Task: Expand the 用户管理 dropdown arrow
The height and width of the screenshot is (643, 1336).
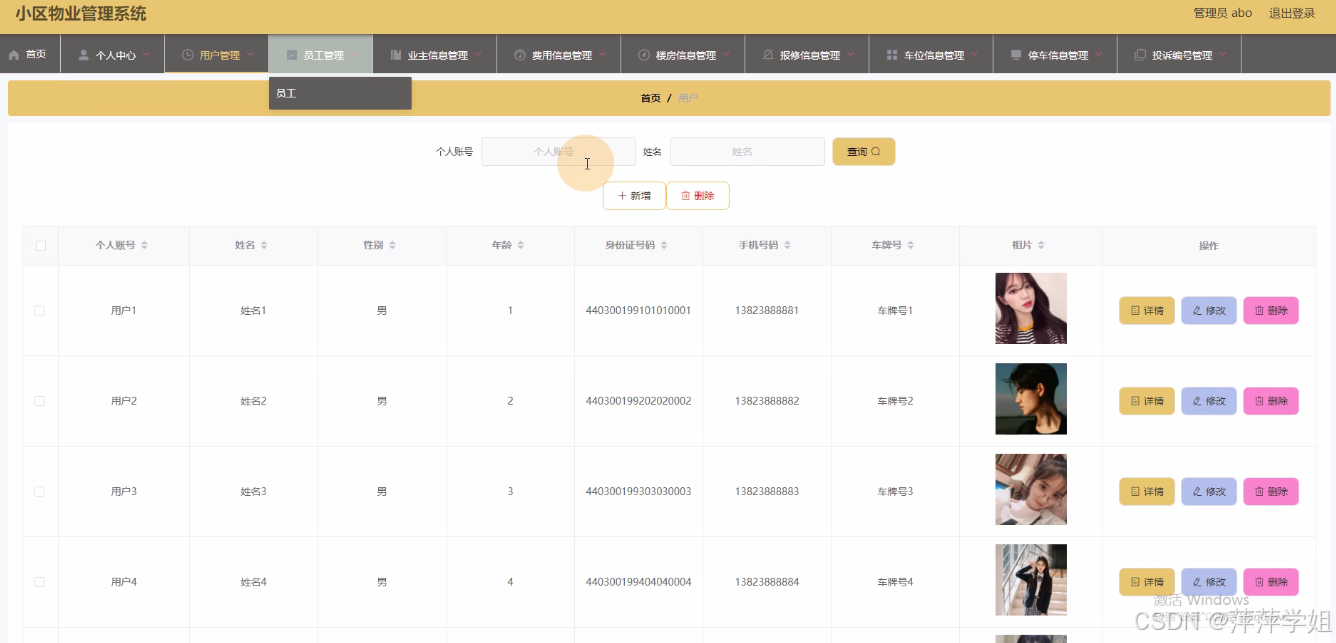Action: pos(250,55)
